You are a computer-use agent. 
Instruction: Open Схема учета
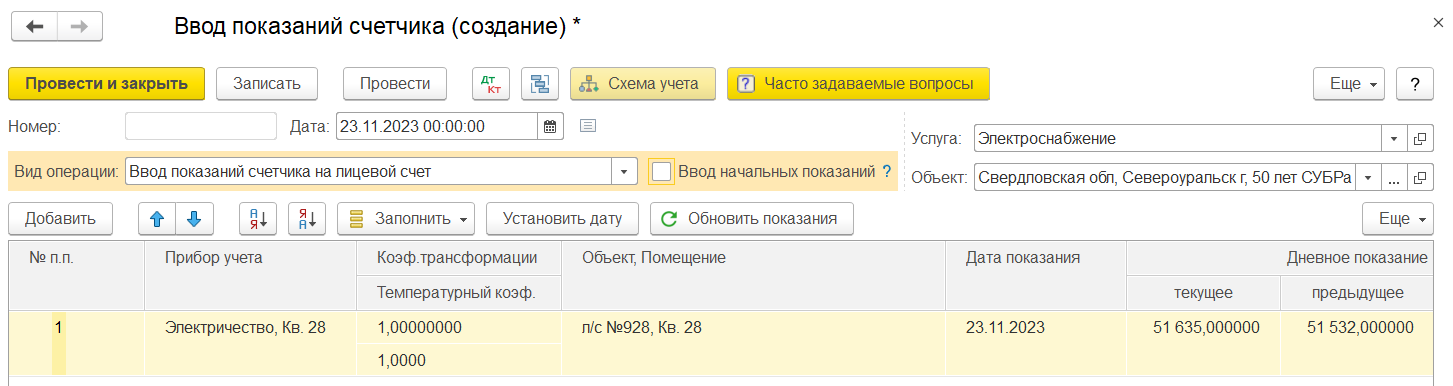[x=643, y=84]
